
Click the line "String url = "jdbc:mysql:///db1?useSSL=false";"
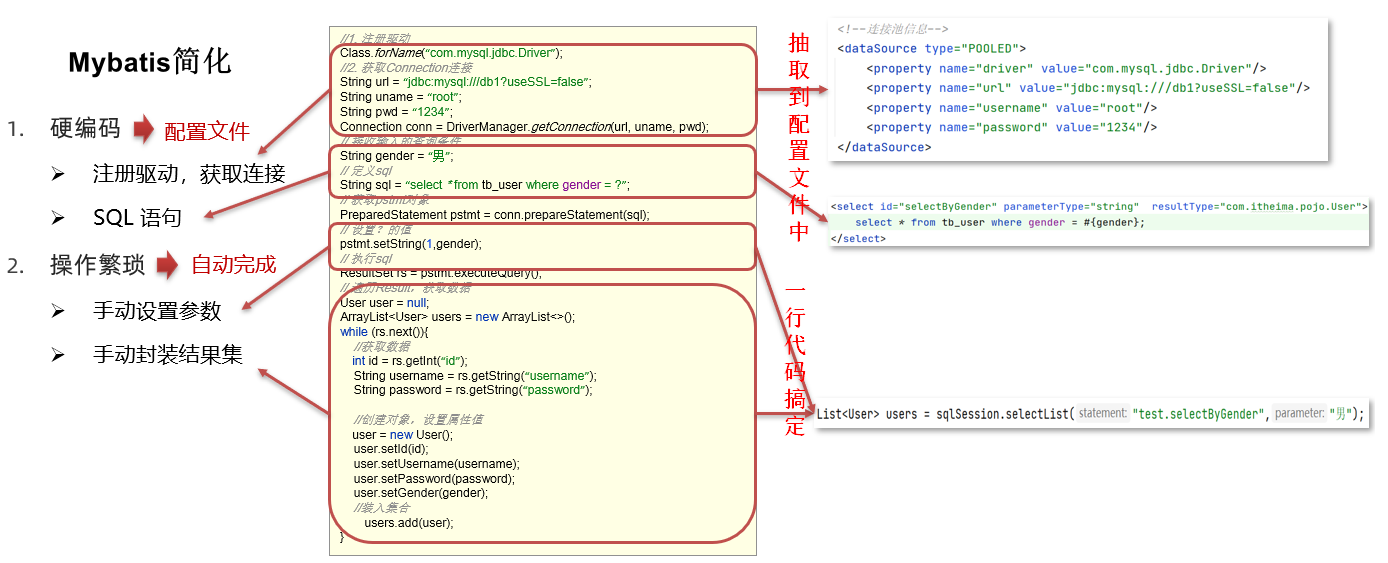pos(465,82)
